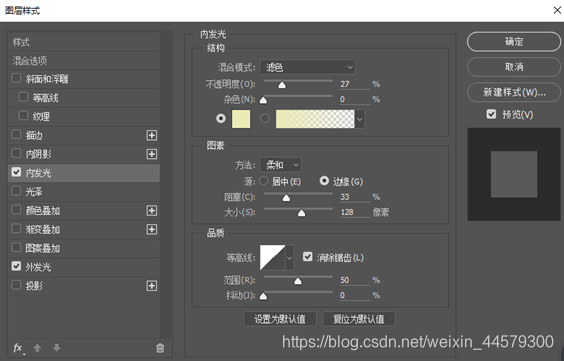The image size is (564, 361).
Task: Click the 取消 button
Action: (x=514, y=67)
